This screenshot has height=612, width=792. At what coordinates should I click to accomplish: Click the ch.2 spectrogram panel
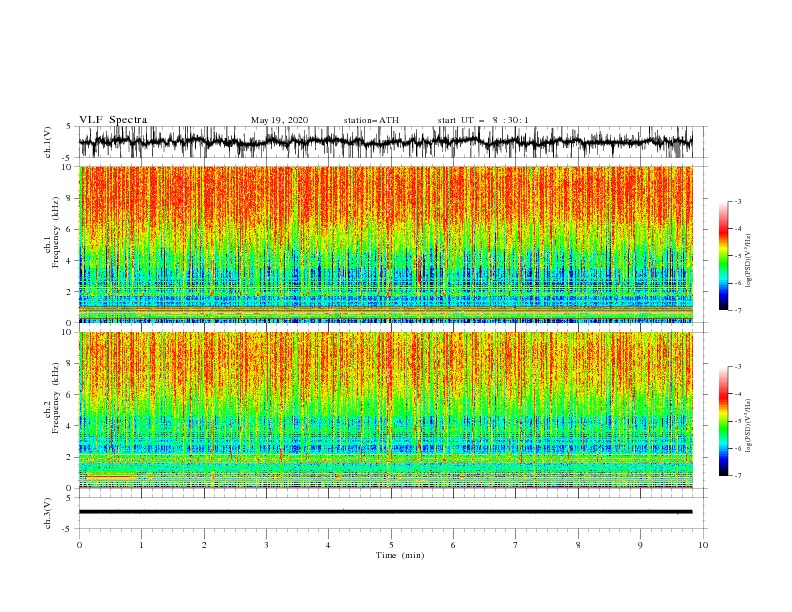coord(385,410)
